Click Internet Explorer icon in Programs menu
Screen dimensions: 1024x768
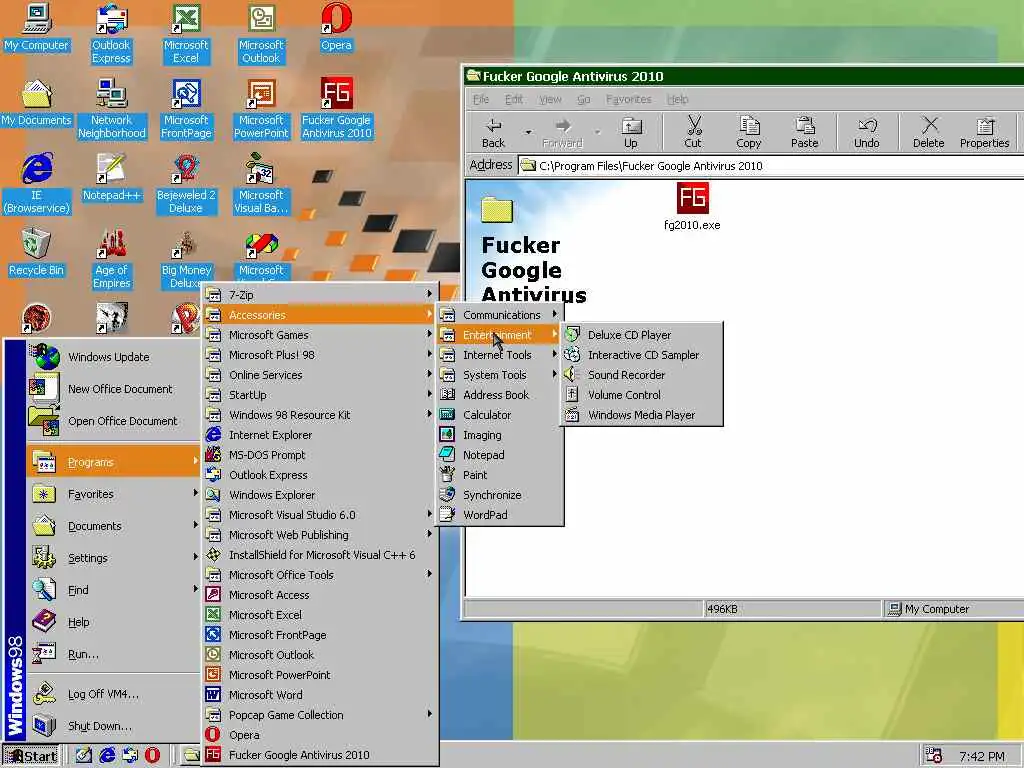[x=213, y=435]
